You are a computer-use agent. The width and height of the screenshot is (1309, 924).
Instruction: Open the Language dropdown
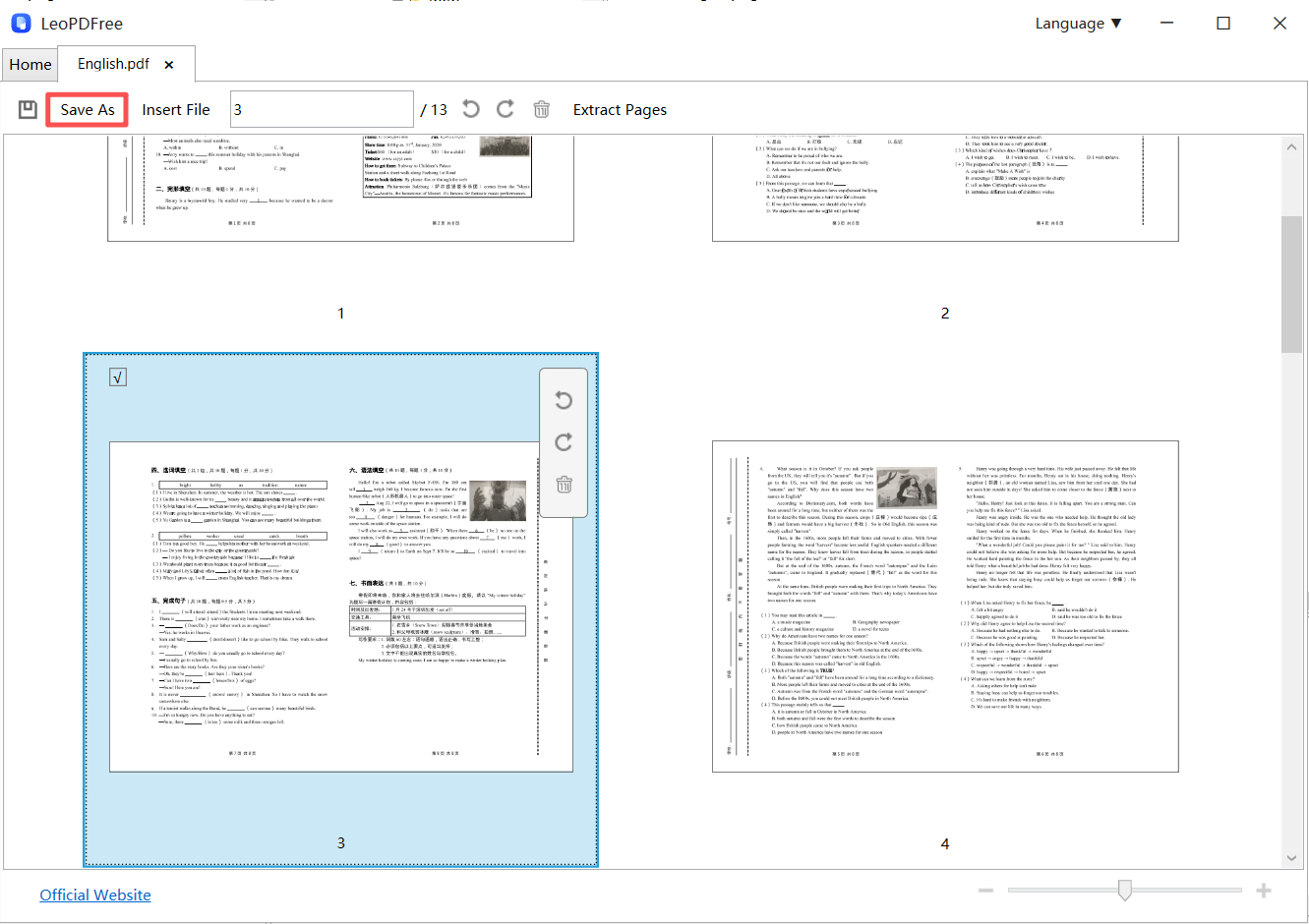[1078, 24]
